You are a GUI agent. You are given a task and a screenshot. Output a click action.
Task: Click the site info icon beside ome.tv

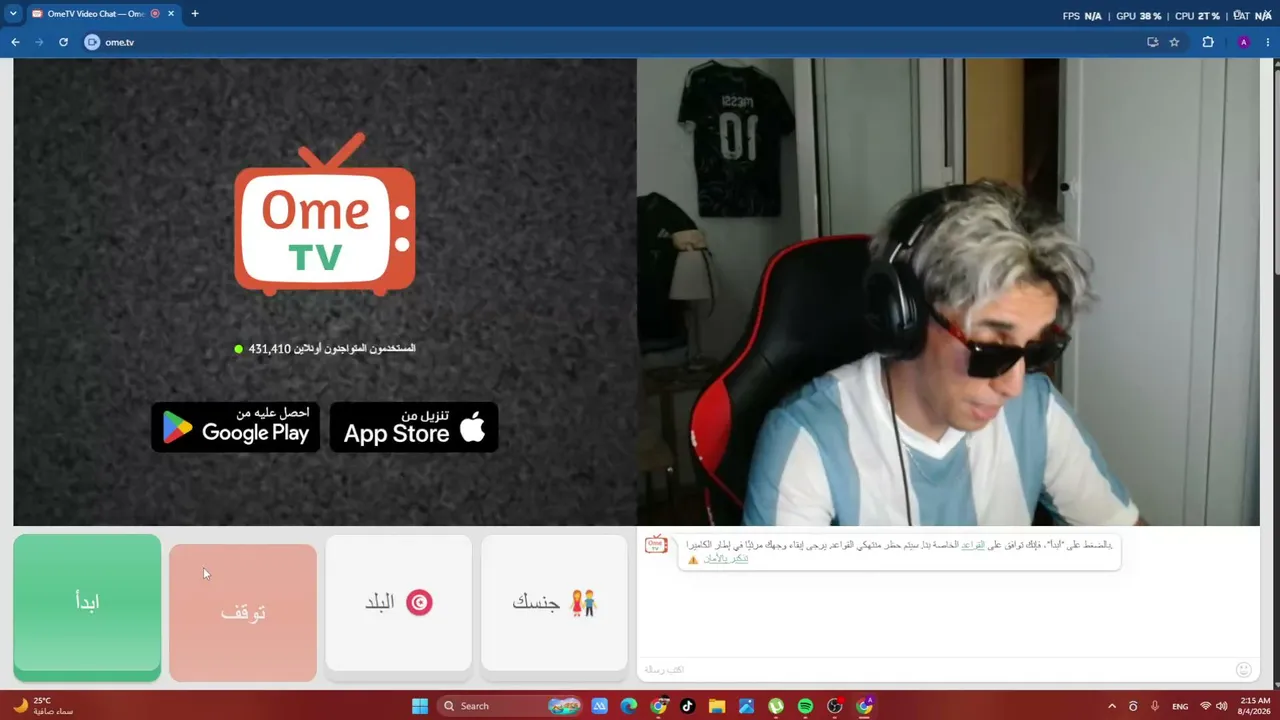coord(92,42)
